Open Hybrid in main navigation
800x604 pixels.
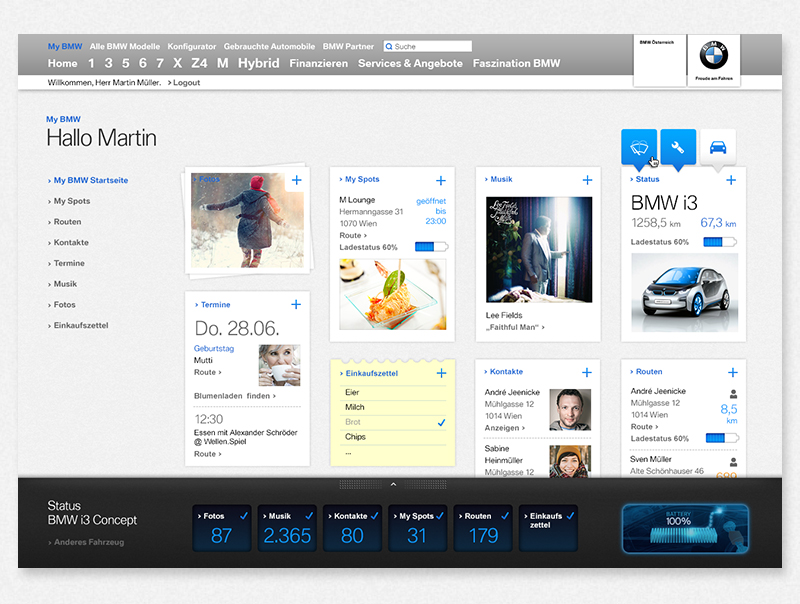point(258,63)
